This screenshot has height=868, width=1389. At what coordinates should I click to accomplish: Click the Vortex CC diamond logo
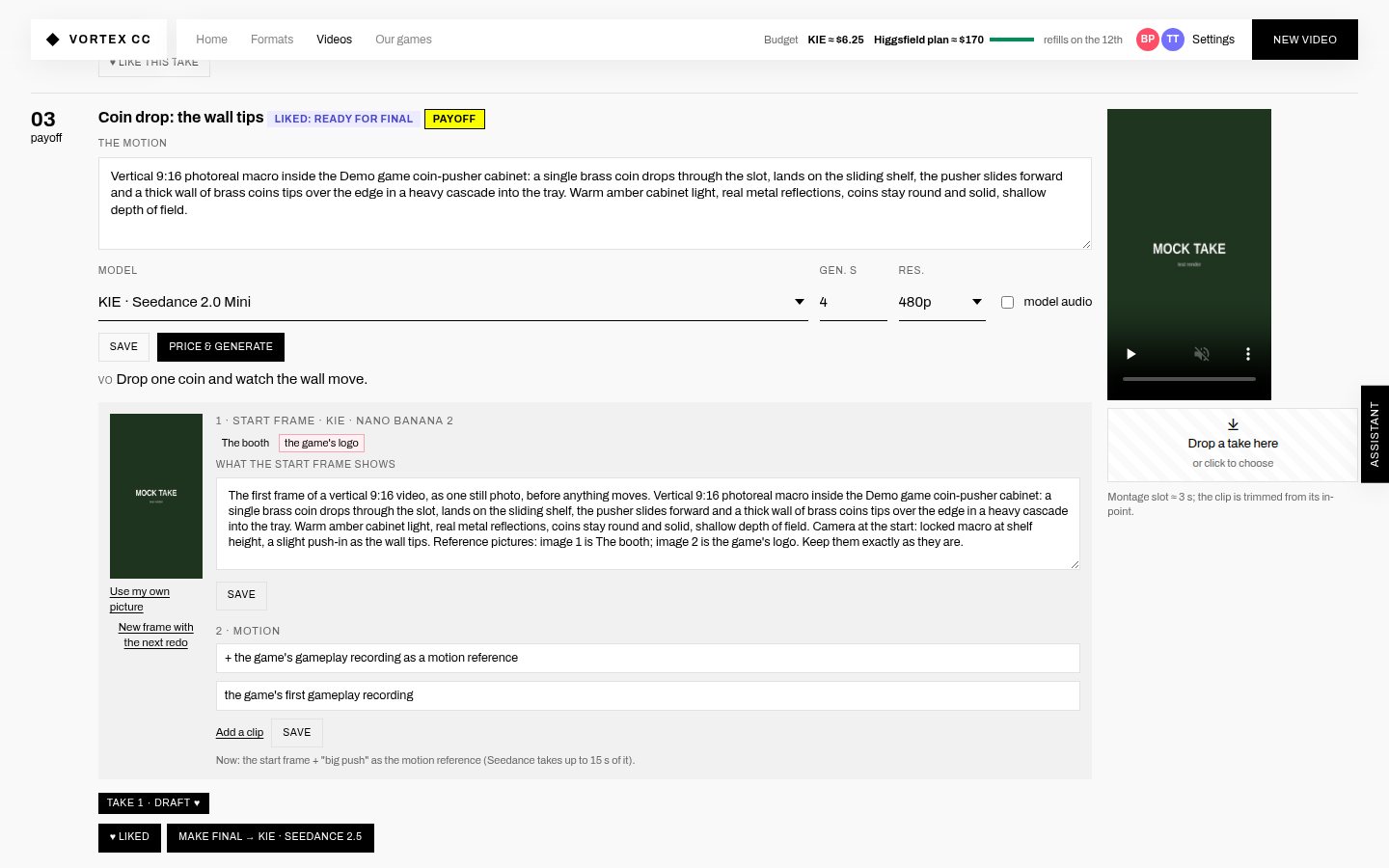(53, 40)
